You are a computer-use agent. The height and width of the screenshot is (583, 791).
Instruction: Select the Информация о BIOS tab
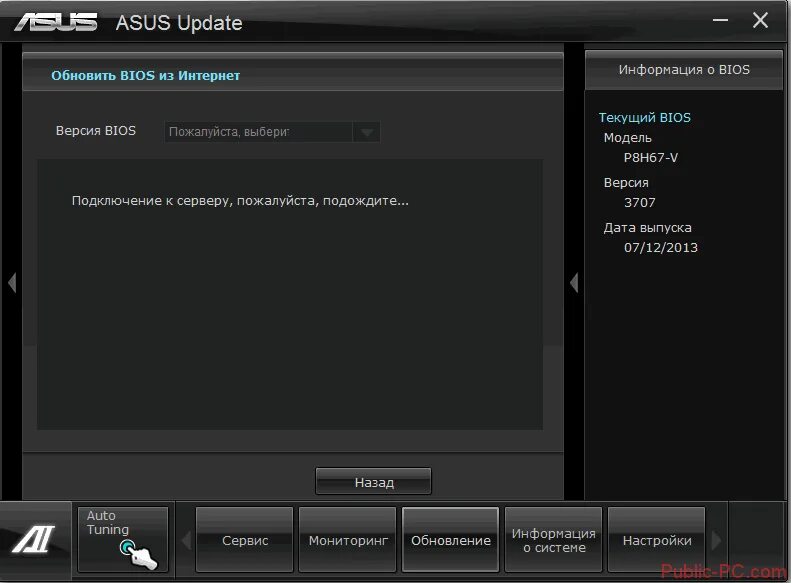(x=684, y=70)
